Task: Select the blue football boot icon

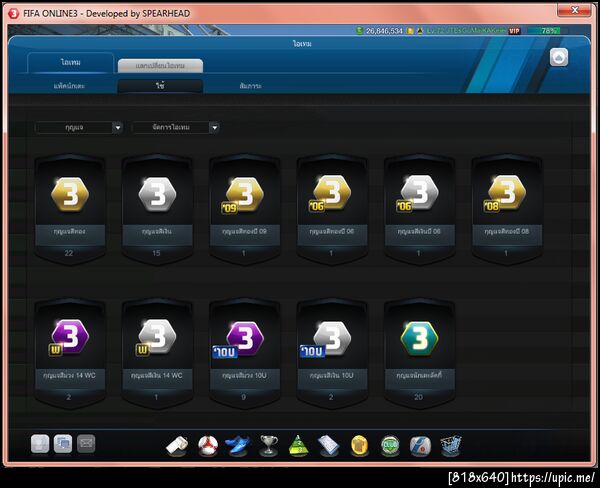Action: tap(238, 446)
